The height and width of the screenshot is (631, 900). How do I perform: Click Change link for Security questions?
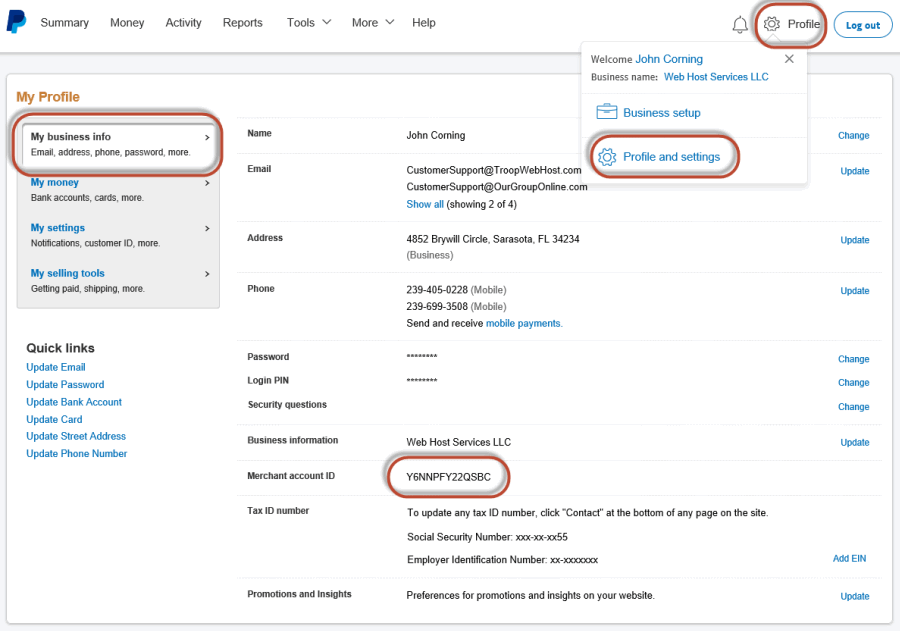tap(853, 407)
